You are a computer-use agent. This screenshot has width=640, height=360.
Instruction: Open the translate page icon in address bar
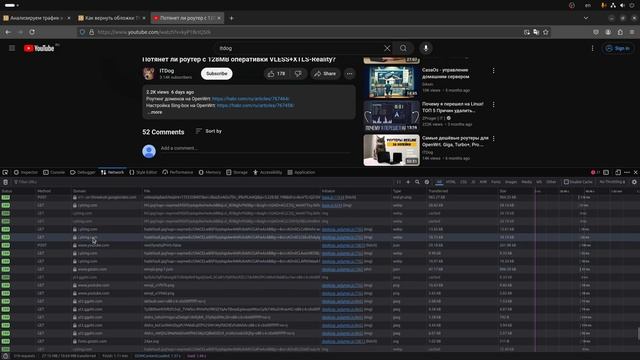pyautogui.click(x=536, y=32)
